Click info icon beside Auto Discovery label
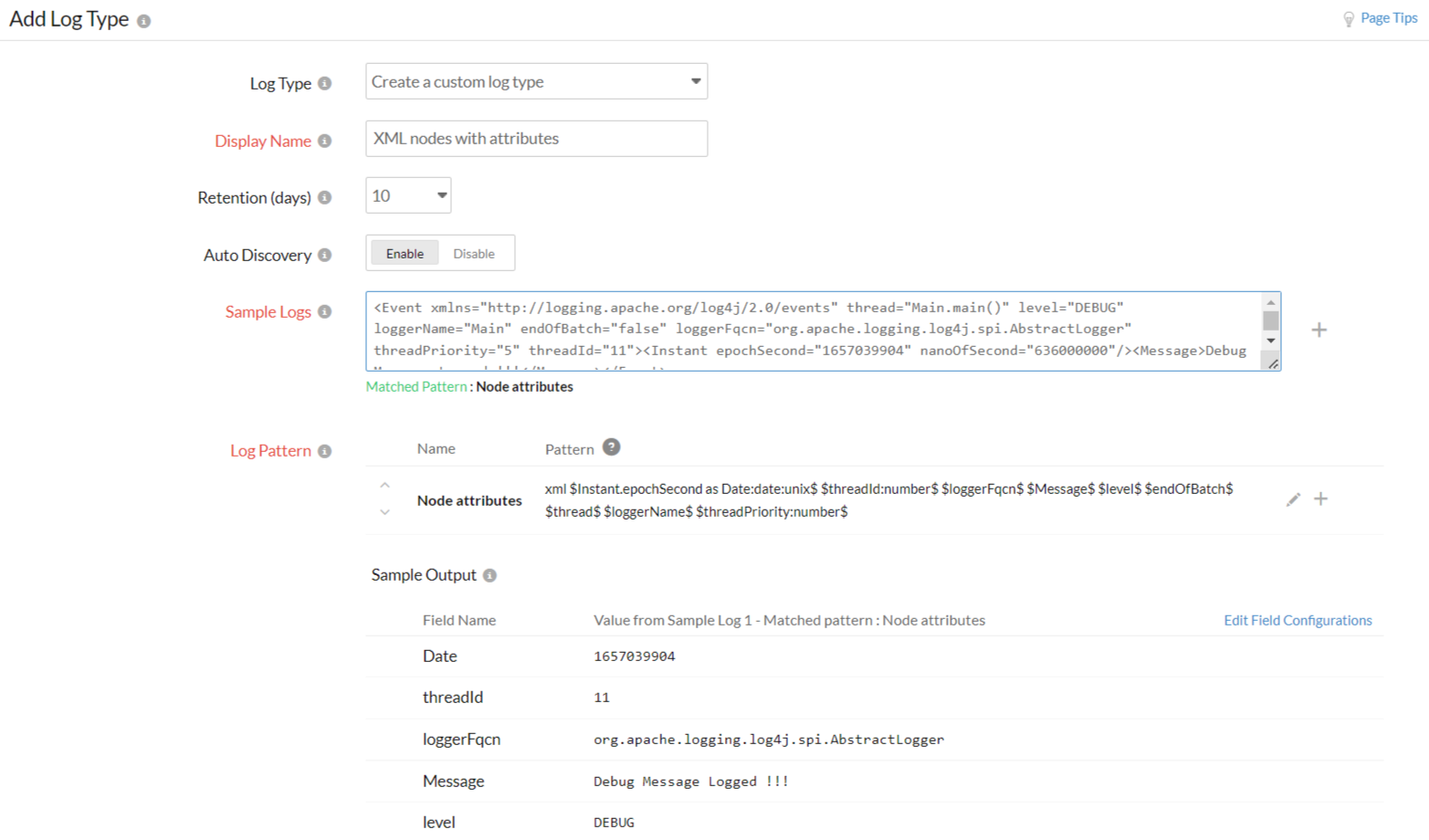 [x=324, y=255]
